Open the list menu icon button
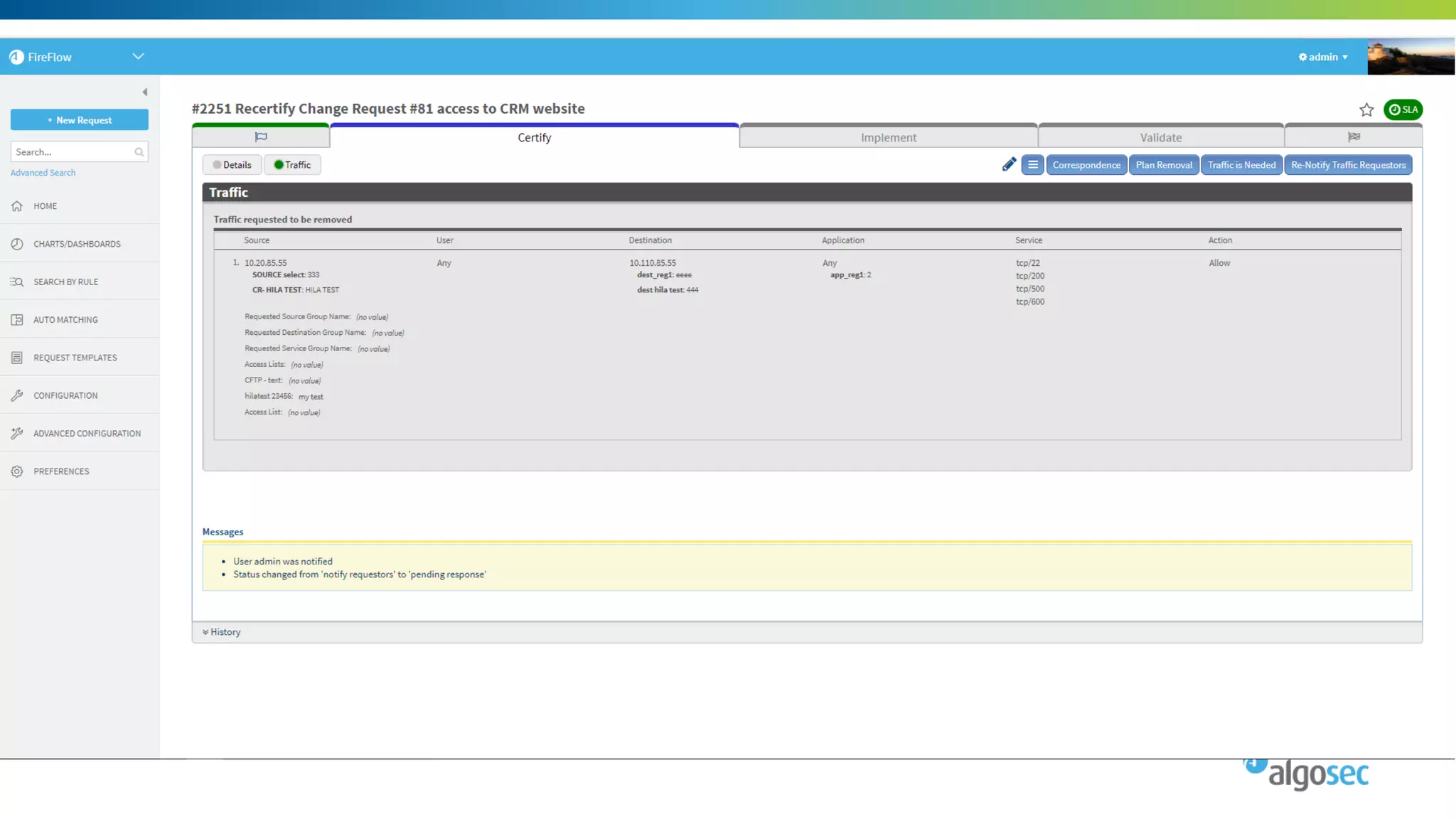The image size is (1456, 819). point(1032,165)
